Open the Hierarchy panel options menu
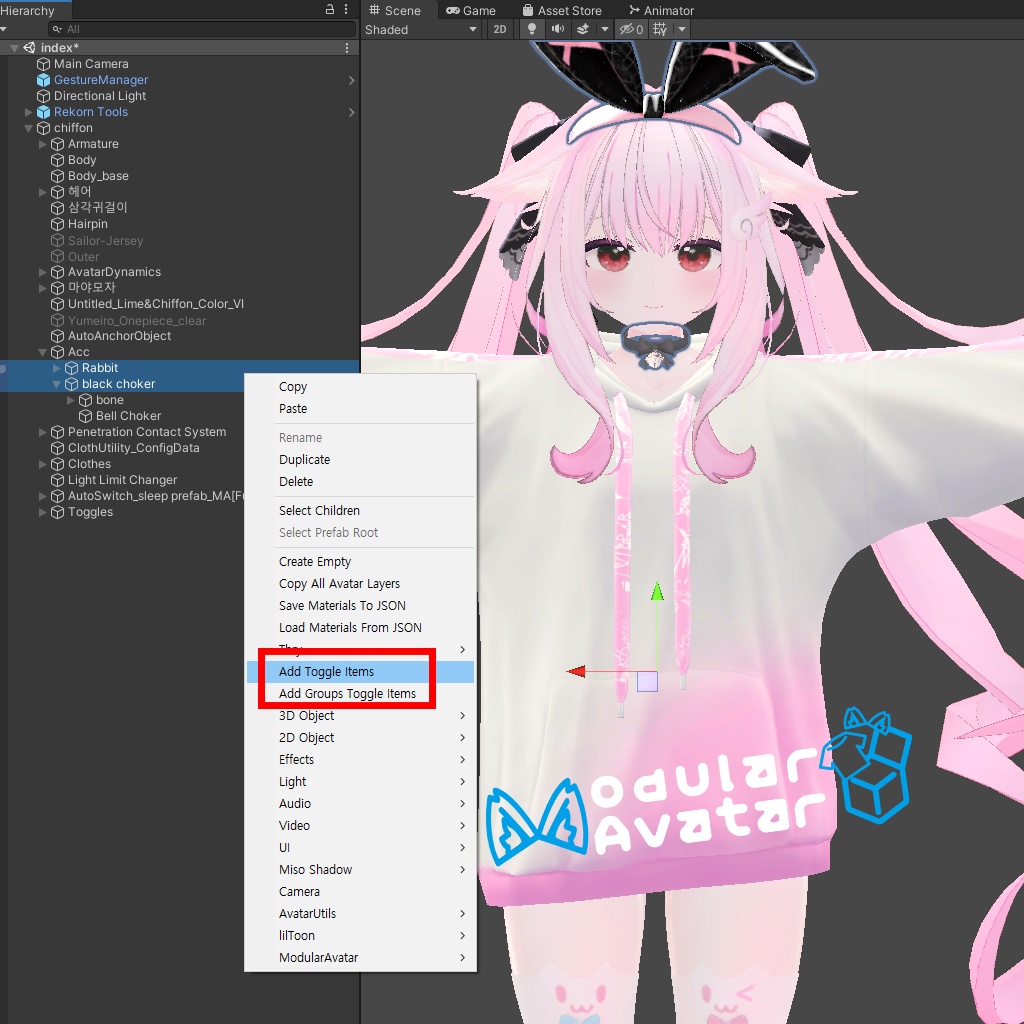Viewport: 1024px width, 1024px height. [x=346, y=9]
